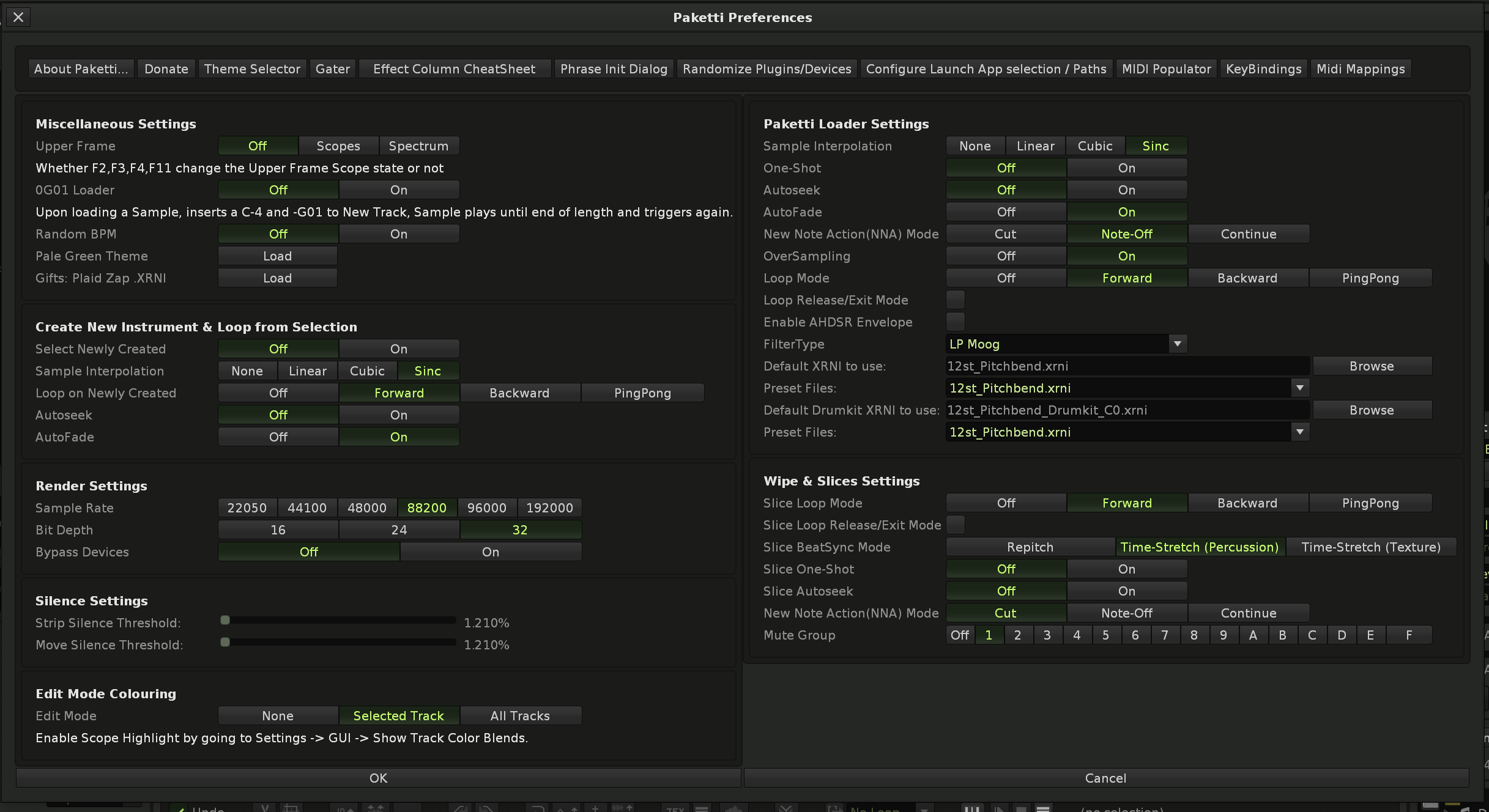Click Browse for Default XRNI
The height and width of the screenshot is (812, 1489).
click(x=1372, y=366)
